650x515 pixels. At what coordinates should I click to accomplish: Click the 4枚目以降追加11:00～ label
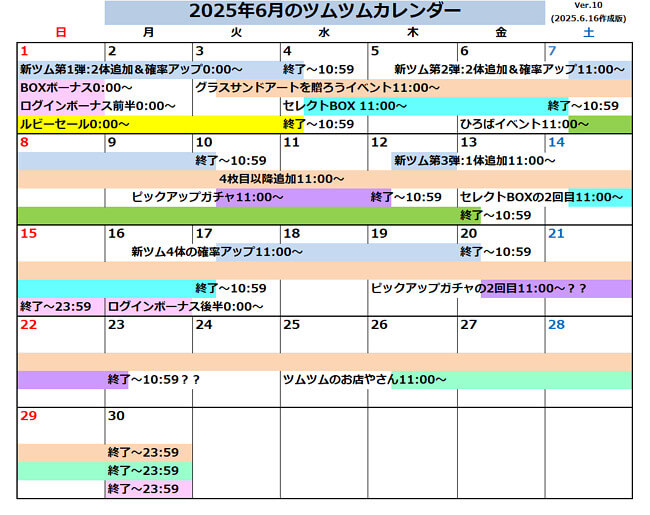point(275,179)
